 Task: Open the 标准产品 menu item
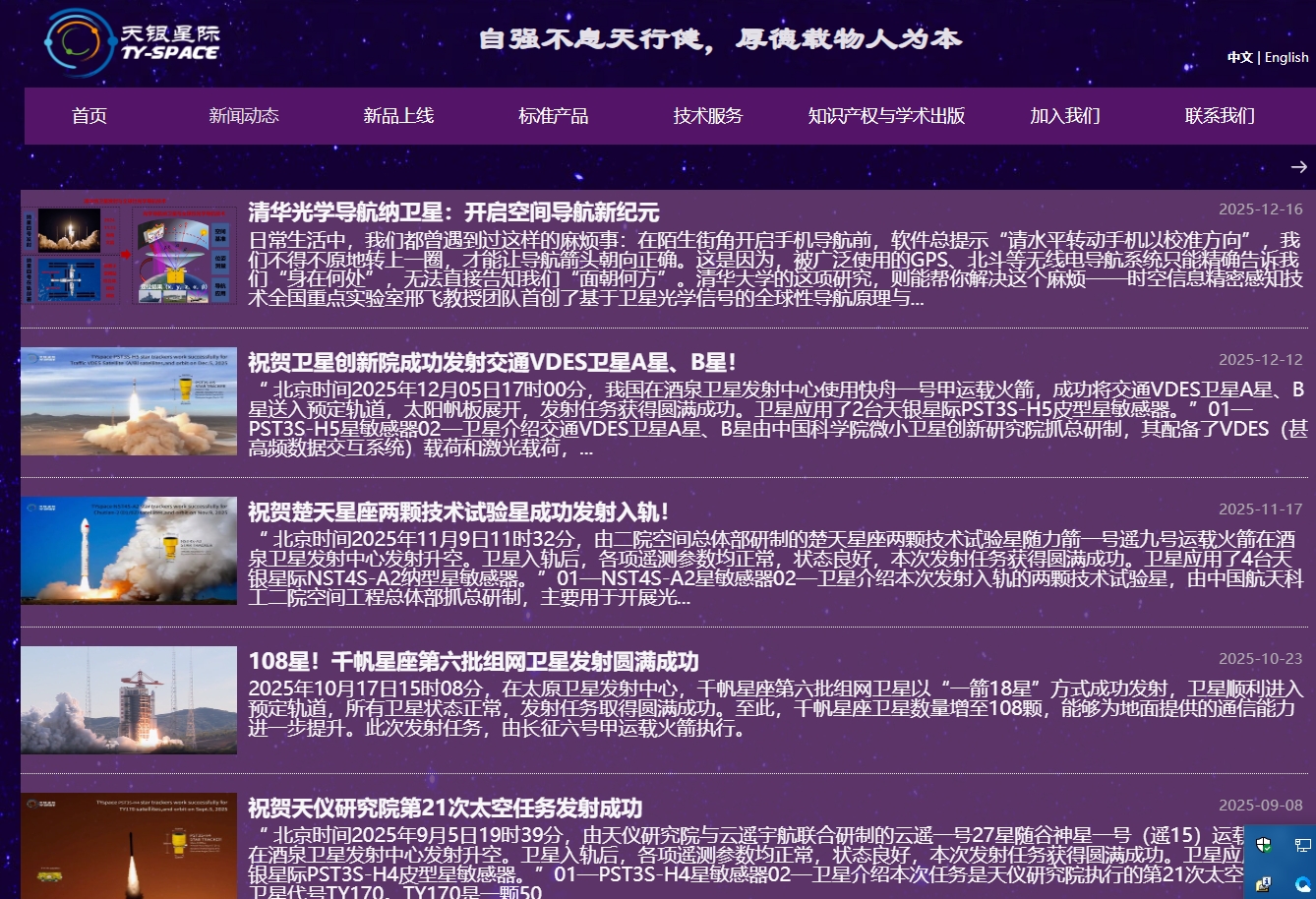[554, 116]
